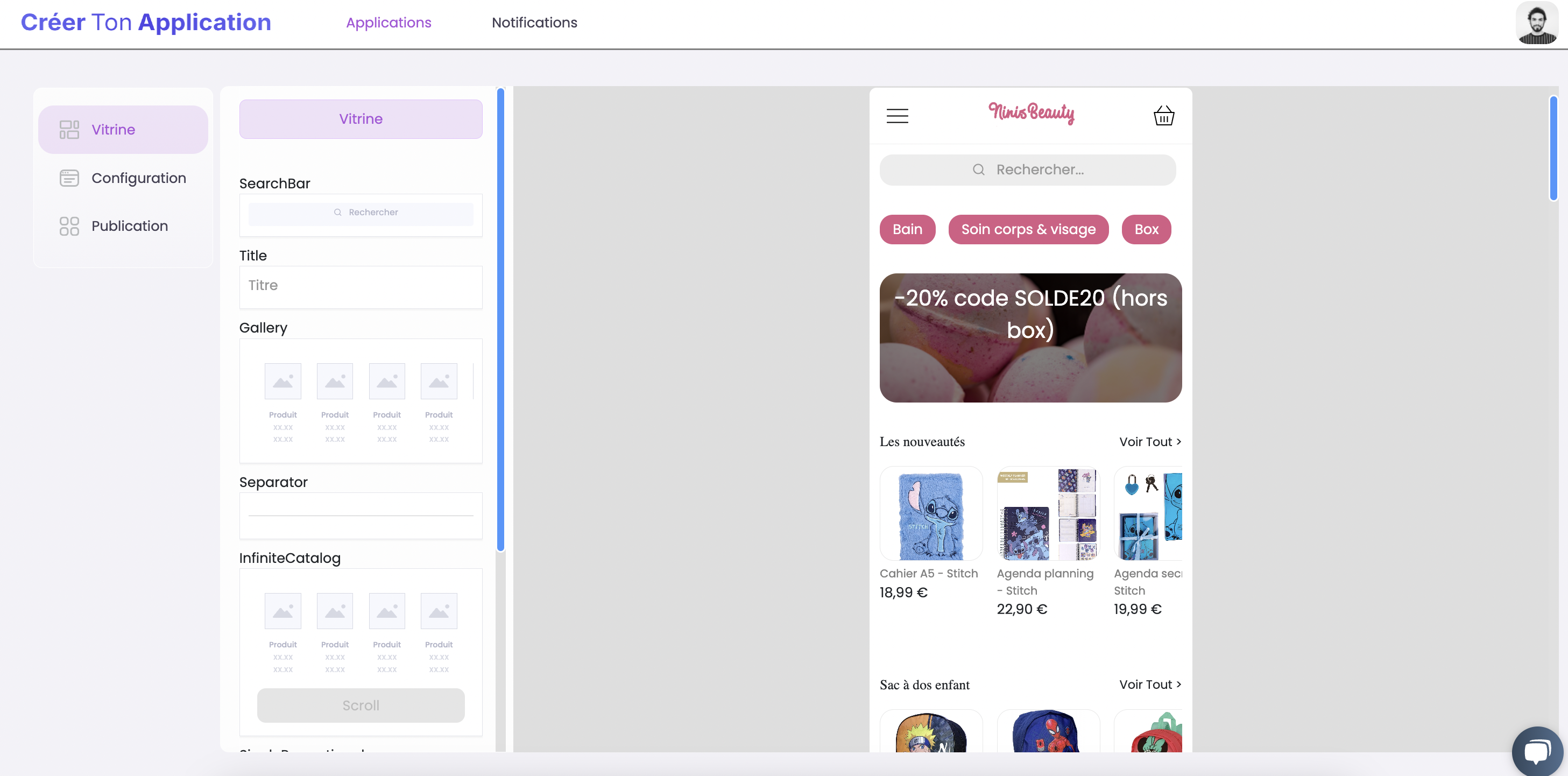
Task: Open the user profile avatar menu
Action: click(x=1537, y=23)
